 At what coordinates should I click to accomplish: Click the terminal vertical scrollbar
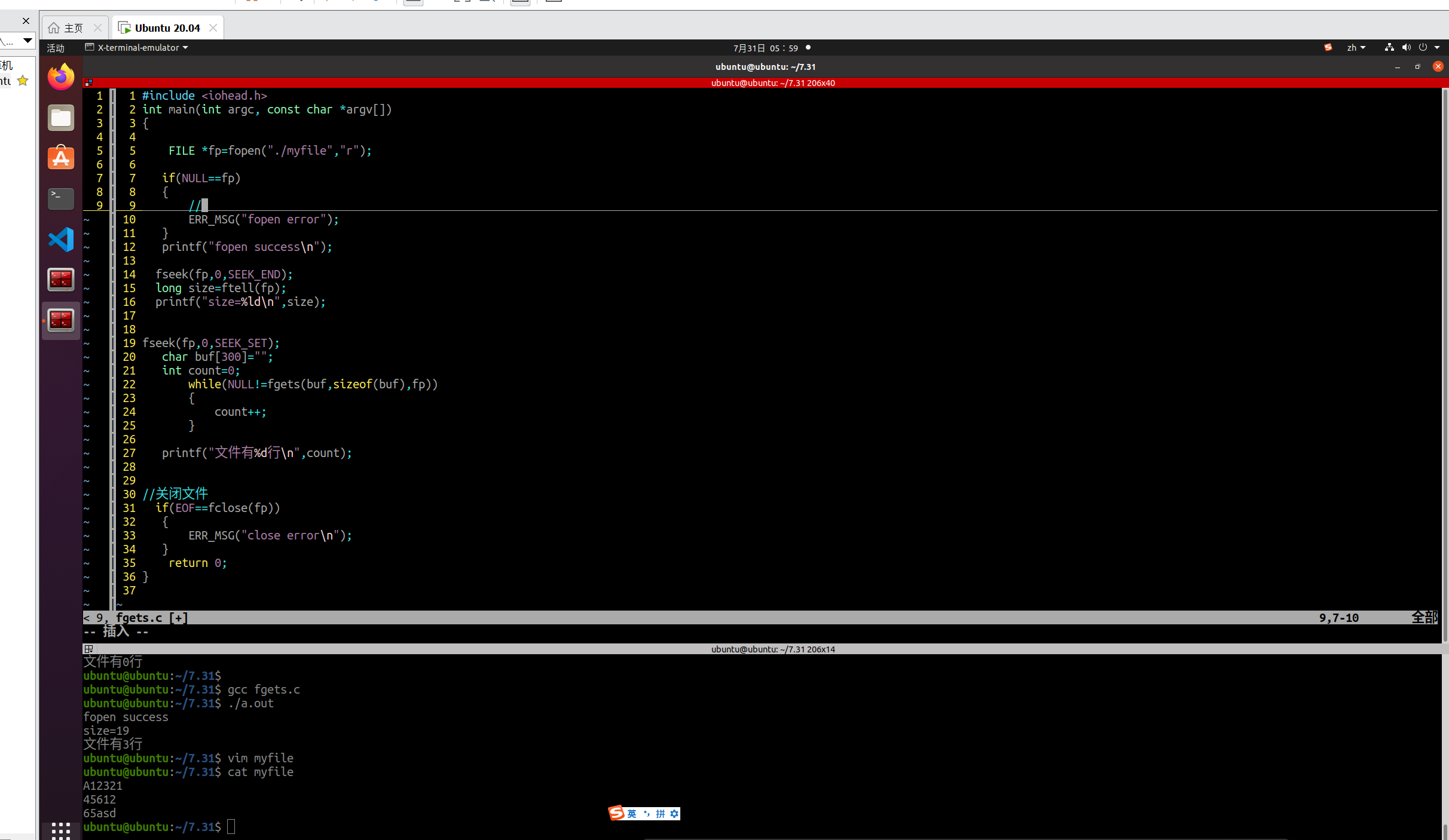[x=1445, y=358]
